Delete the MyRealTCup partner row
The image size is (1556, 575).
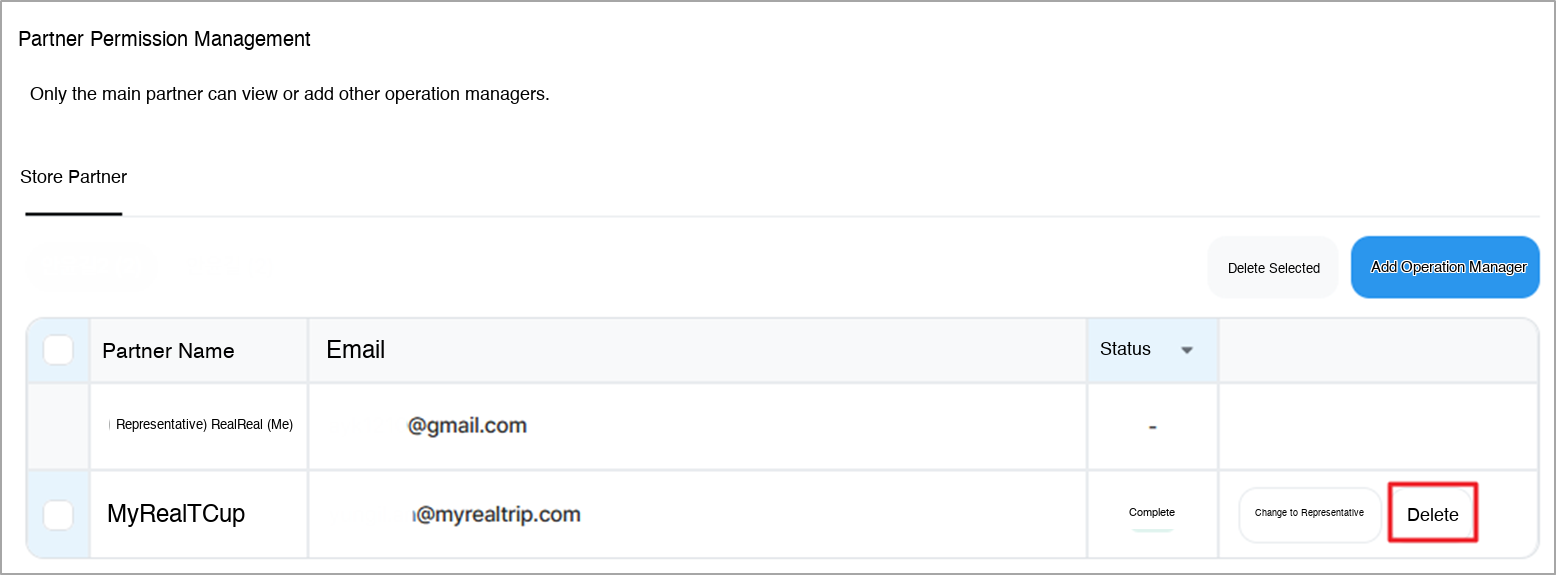tap(1432, 515)
